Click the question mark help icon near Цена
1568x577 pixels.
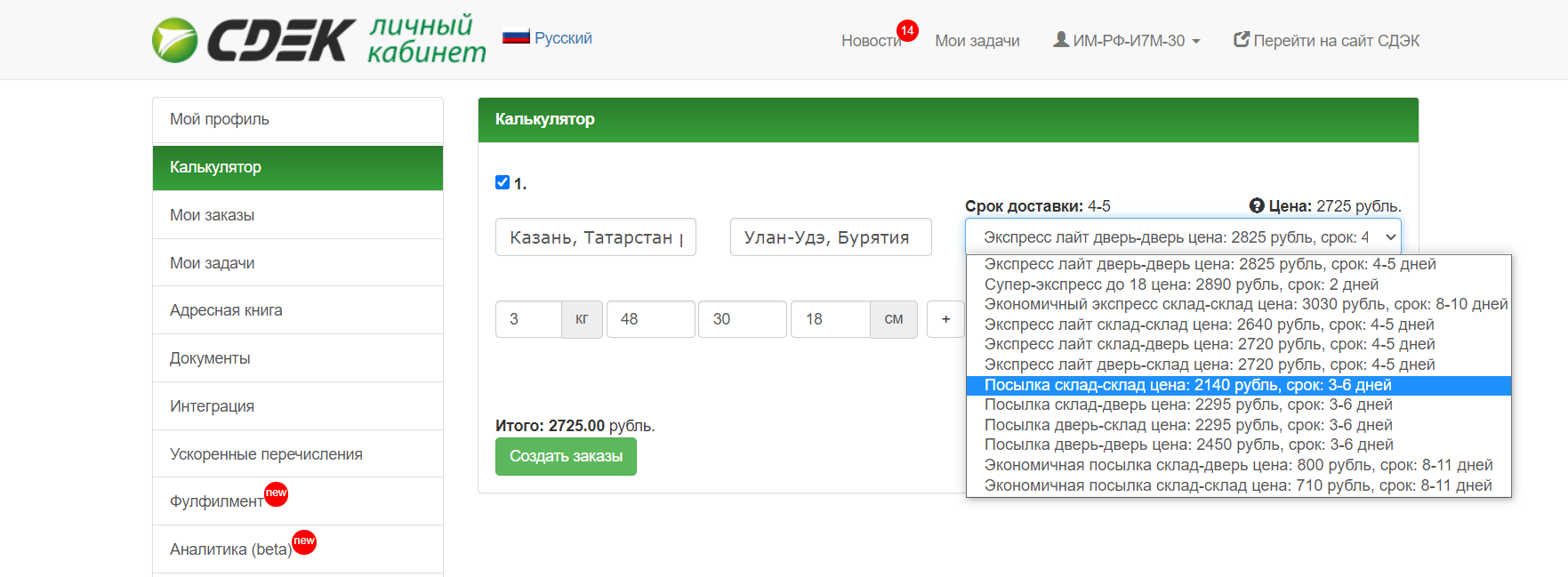(x=1257, y=206)
